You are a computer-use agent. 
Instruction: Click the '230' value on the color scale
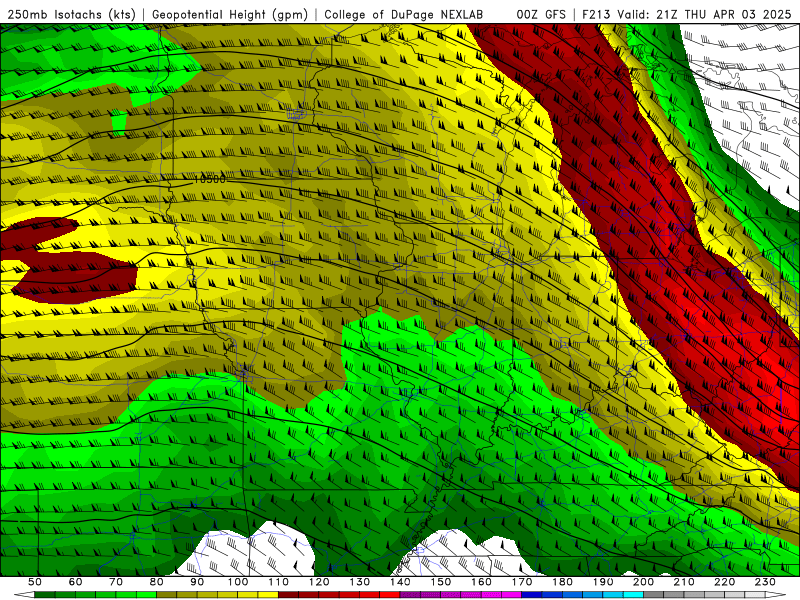(765, 582)
